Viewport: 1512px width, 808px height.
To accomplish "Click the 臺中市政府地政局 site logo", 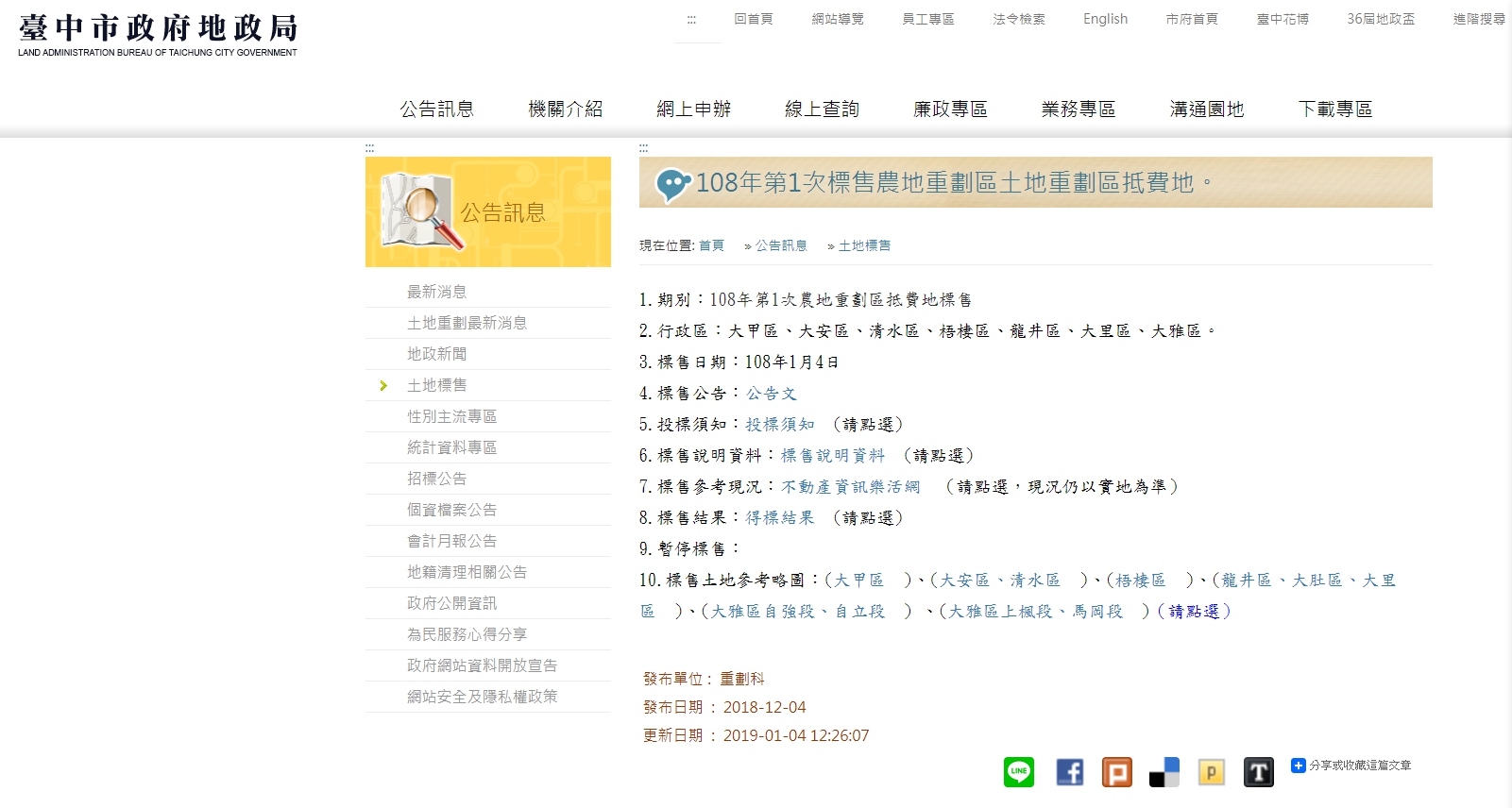I will pos(158,35).
